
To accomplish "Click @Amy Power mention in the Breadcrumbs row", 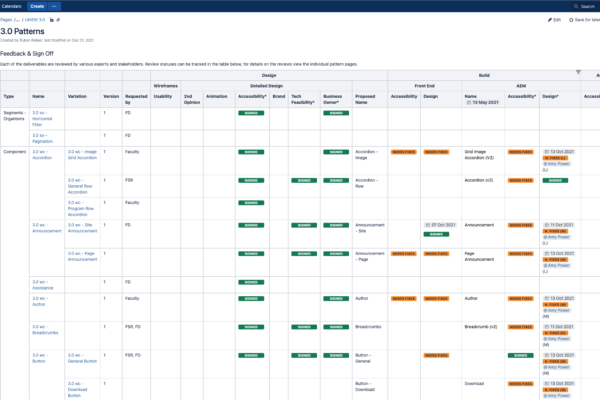I will [x=556, y=339].
